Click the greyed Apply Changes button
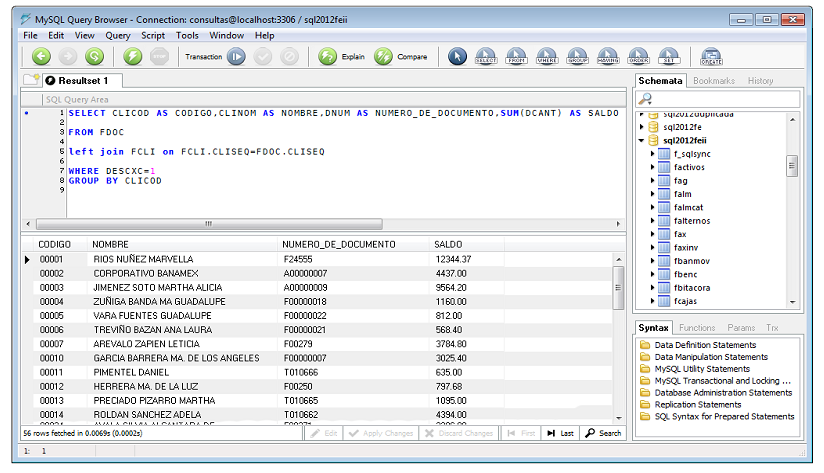The height and width of the screenshot is (473, 824). [x=381, y=433]
